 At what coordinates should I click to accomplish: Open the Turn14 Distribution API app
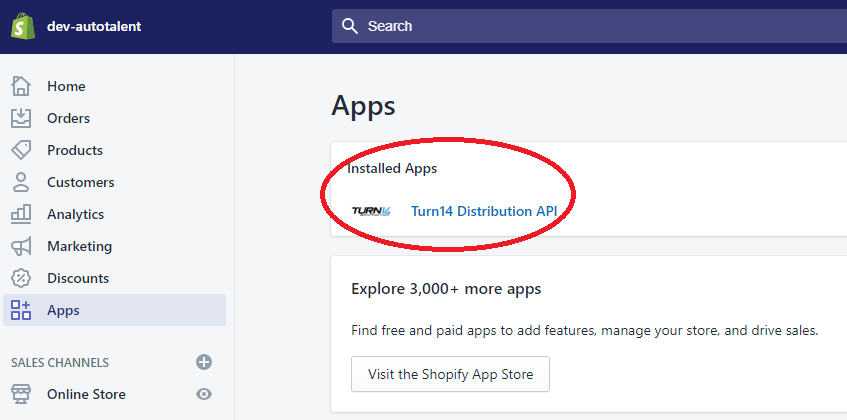coord(484,211)
